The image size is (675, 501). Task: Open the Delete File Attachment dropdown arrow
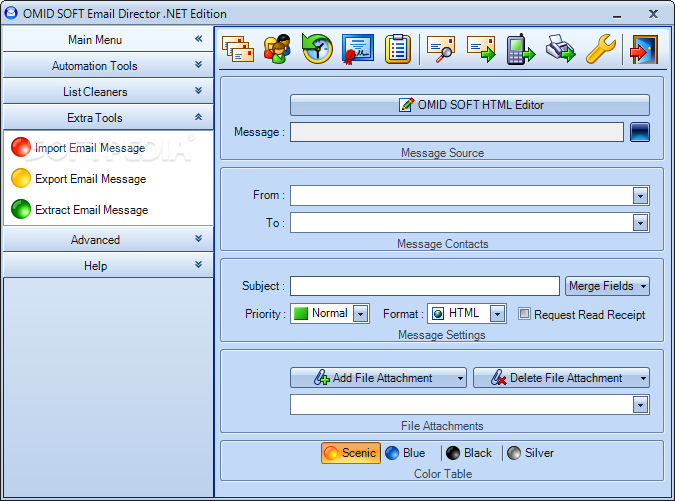[x=644, y=378]
